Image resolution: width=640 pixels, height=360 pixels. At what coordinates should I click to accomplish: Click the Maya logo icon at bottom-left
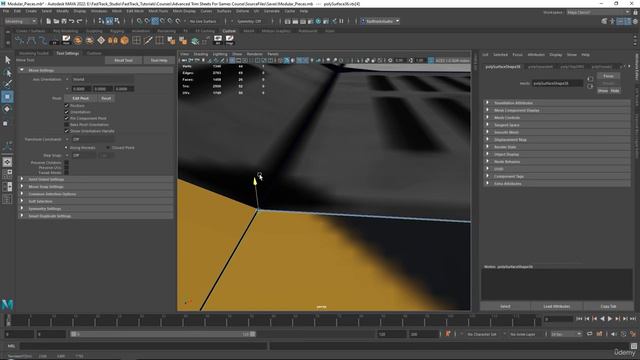(7, 304)
